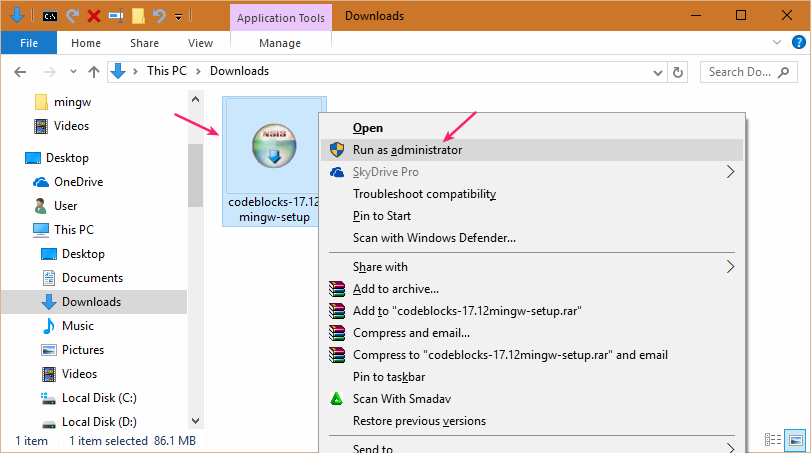Choose Scan with Windows Defender

click(x=532, y=238)
